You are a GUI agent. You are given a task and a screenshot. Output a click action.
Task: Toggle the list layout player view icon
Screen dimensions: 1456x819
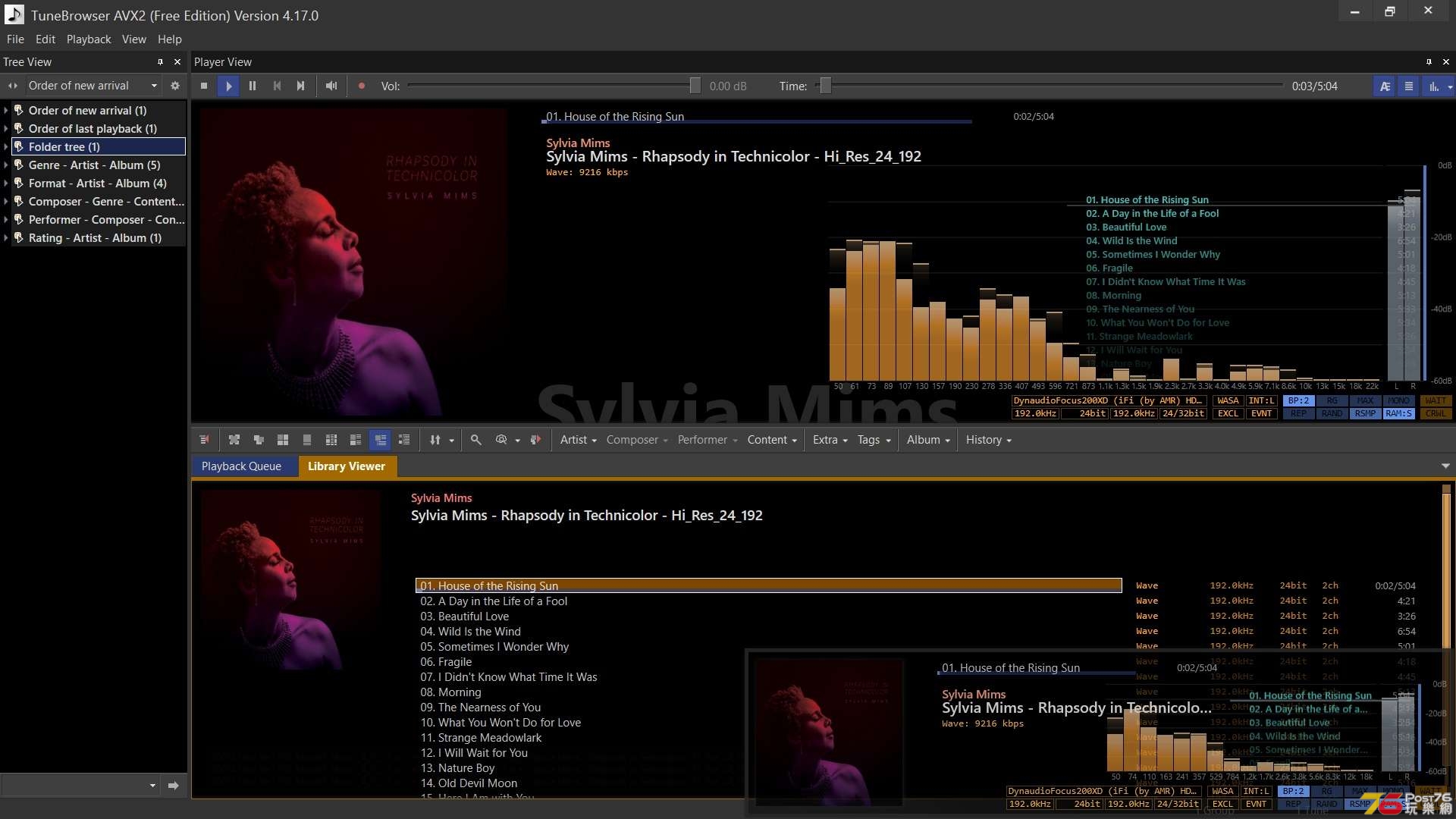pos(1409,86)
